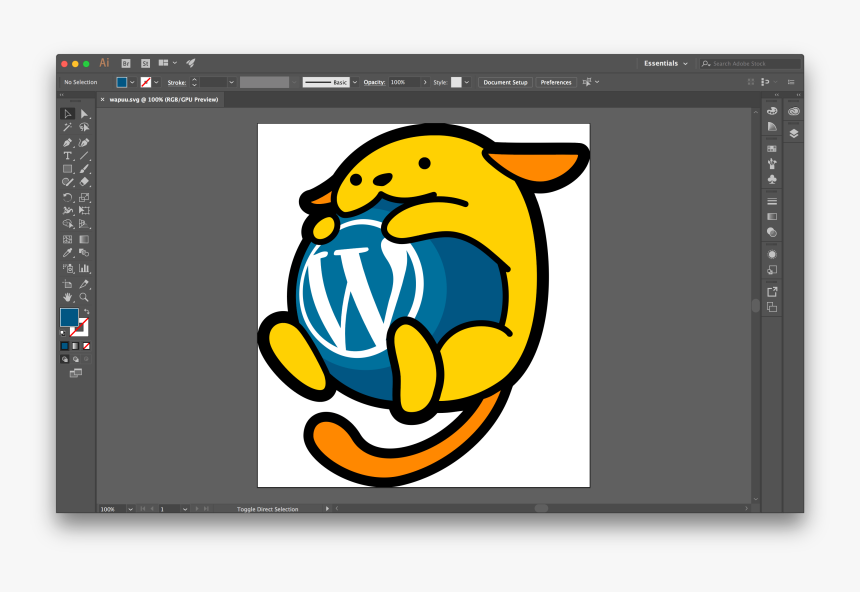Enable Draw Behind mode
This screenshot has height=592, width=860.
pos(76,359)
